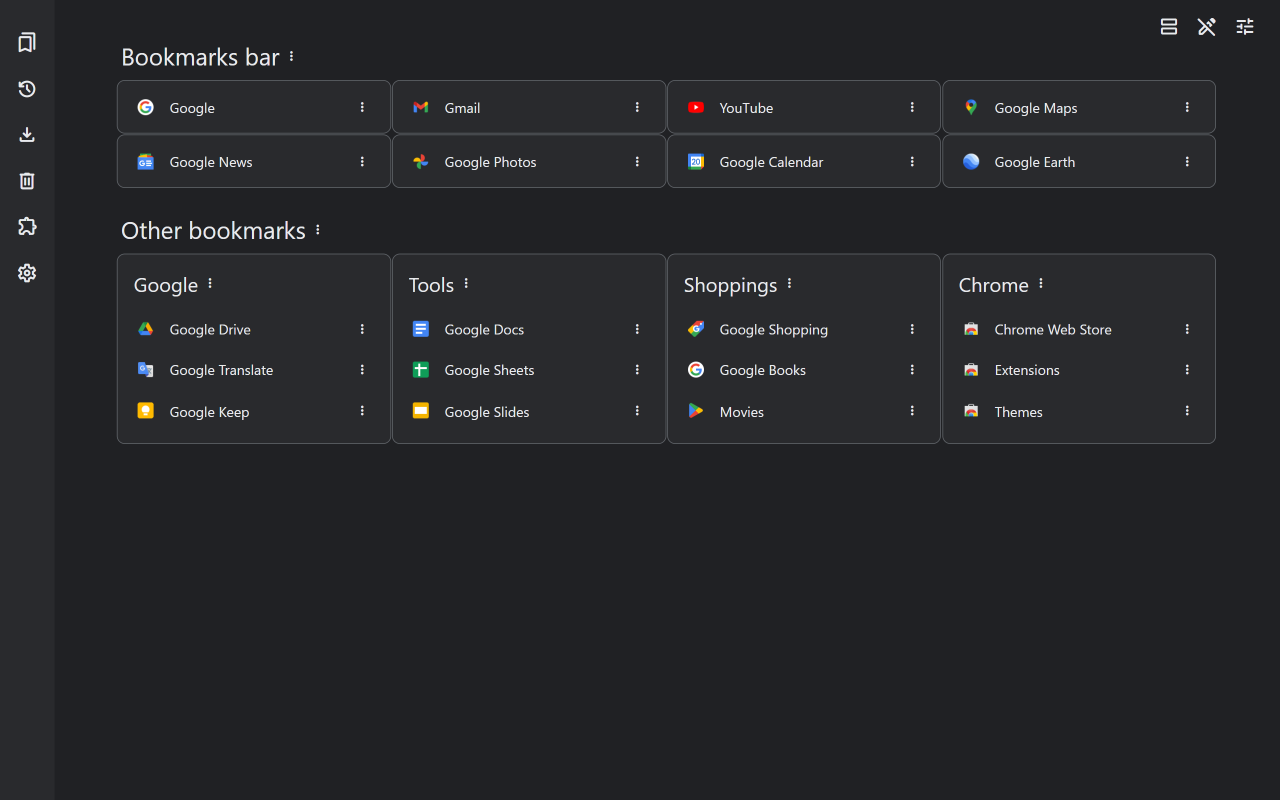
Task: Click the Google Translate icon
Action: coord(146,370)
